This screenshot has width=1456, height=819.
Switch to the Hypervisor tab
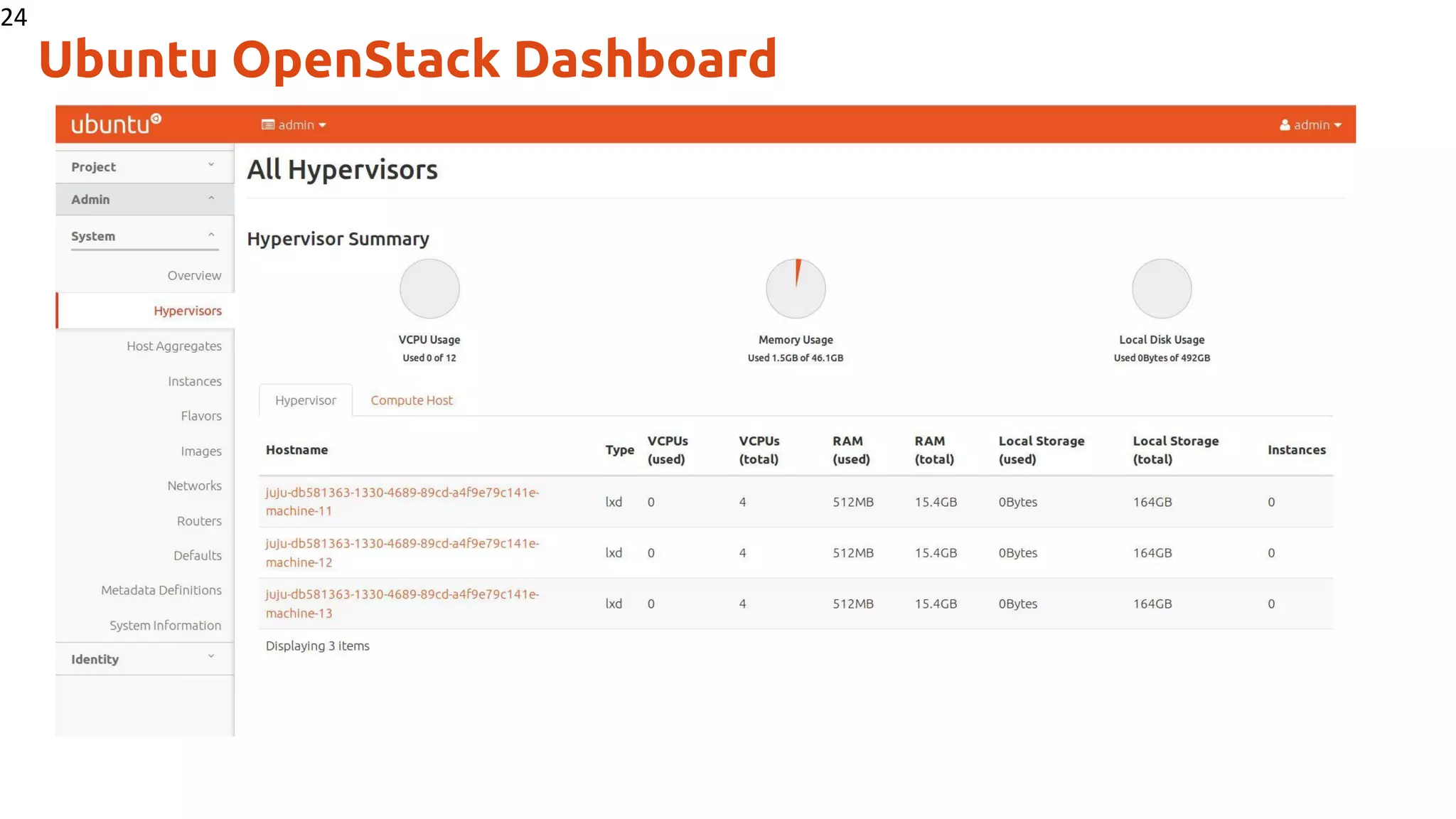tap(306, 400)
